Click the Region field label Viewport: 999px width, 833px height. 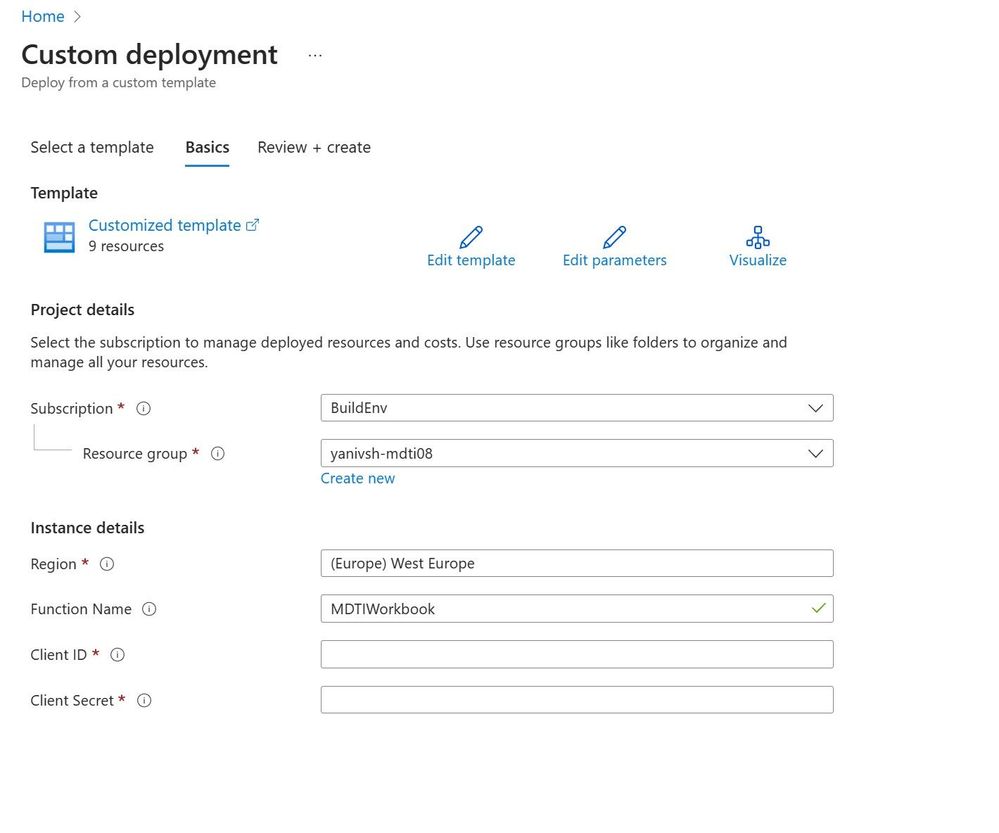pyautogui.click(x=54, y=564)
